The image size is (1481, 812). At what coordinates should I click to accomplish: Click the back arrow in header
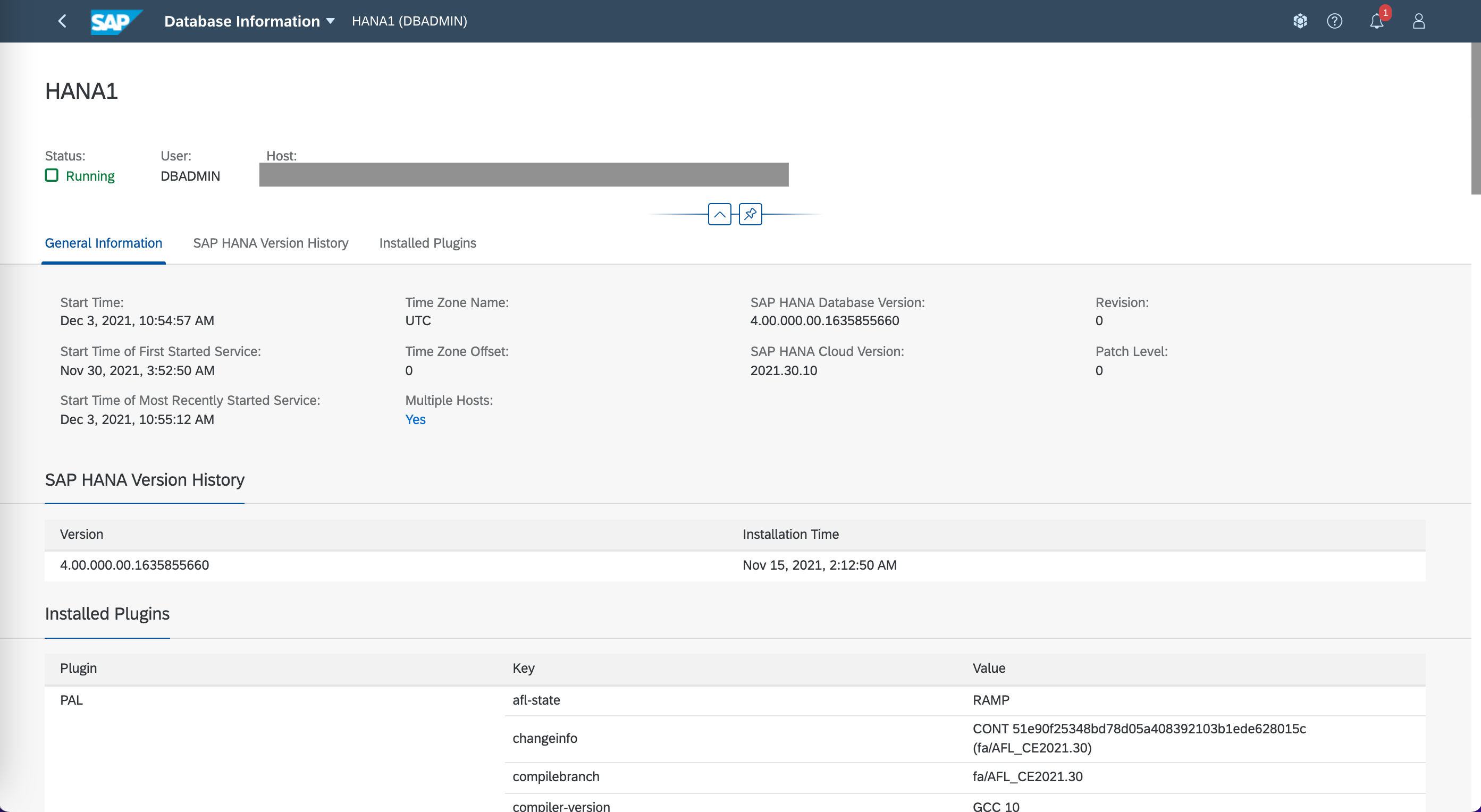63,21
